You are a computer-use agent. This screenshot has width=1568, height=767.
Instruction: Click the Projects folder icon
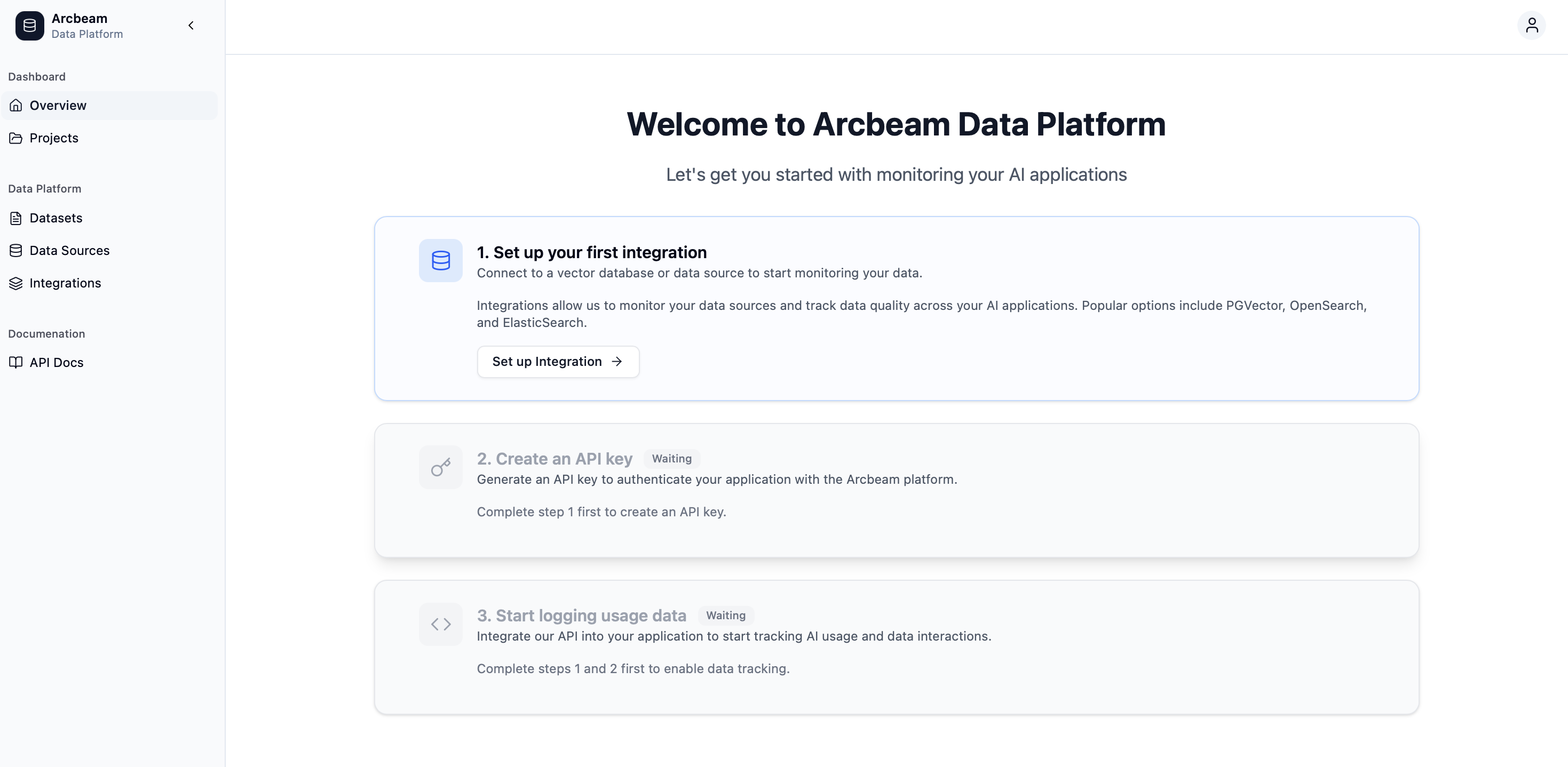click(x=15, y=138)
